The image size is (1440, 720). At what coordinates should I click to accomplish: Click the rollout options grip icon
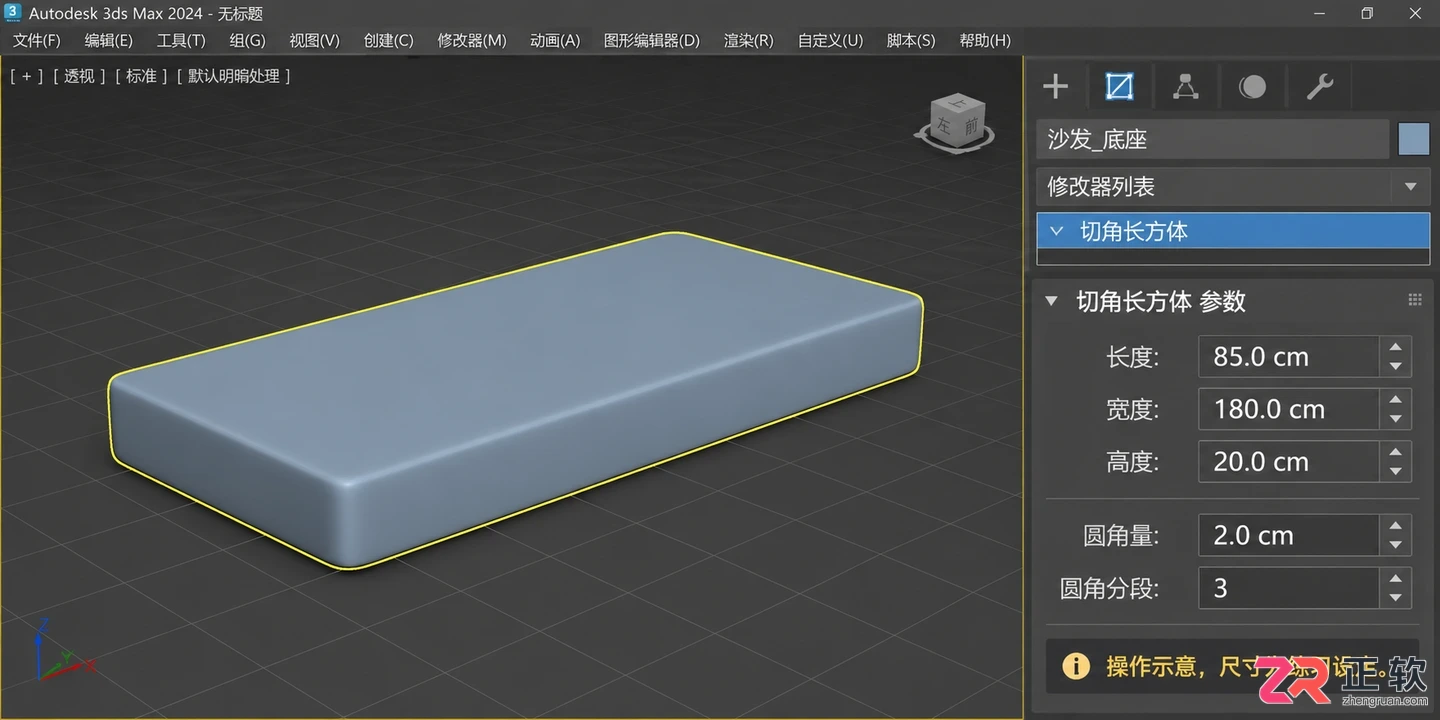[1414, 300]
